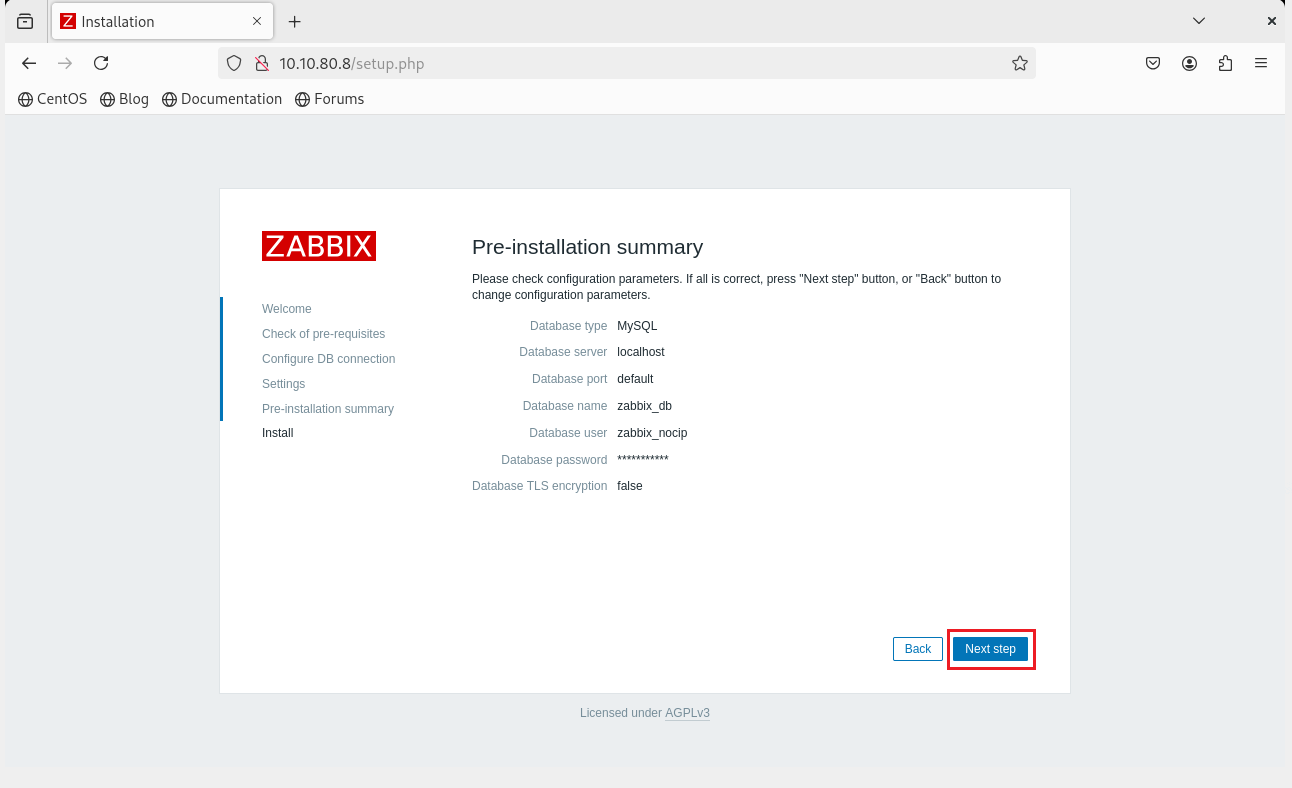Image resolution: width=1292 pixels, height=788 pixels.
Task: Open the Documentation bookmark
Action: (x=222, y=99)
